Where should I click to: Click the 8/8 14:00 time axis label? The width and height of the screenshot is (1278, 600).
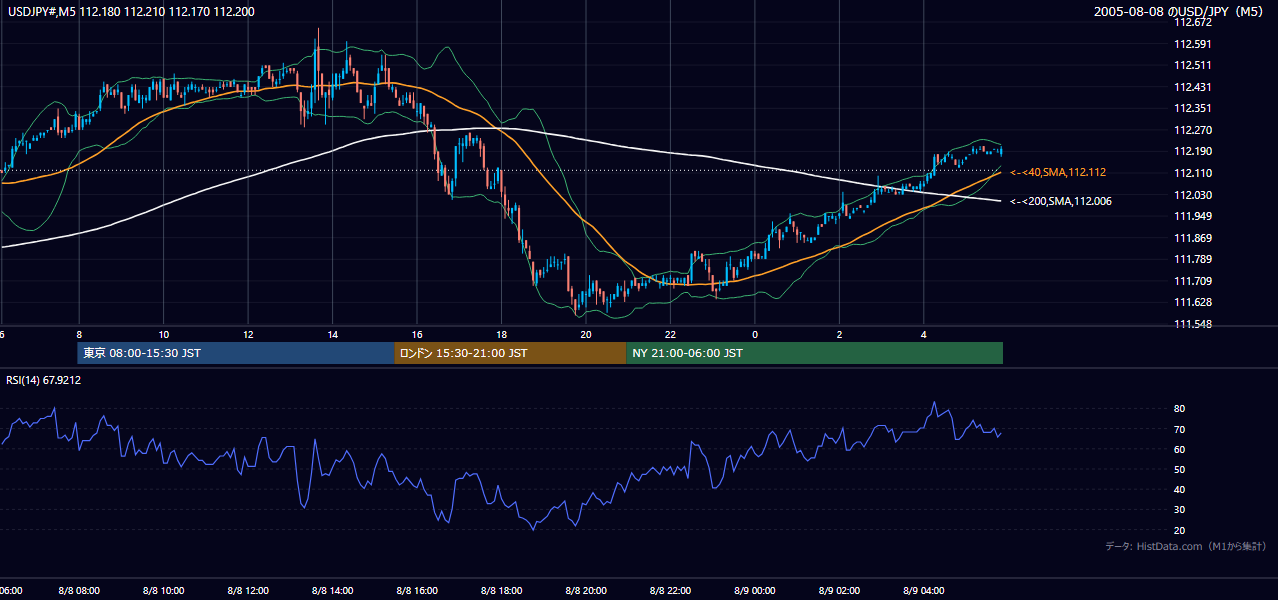pos(332,591)
